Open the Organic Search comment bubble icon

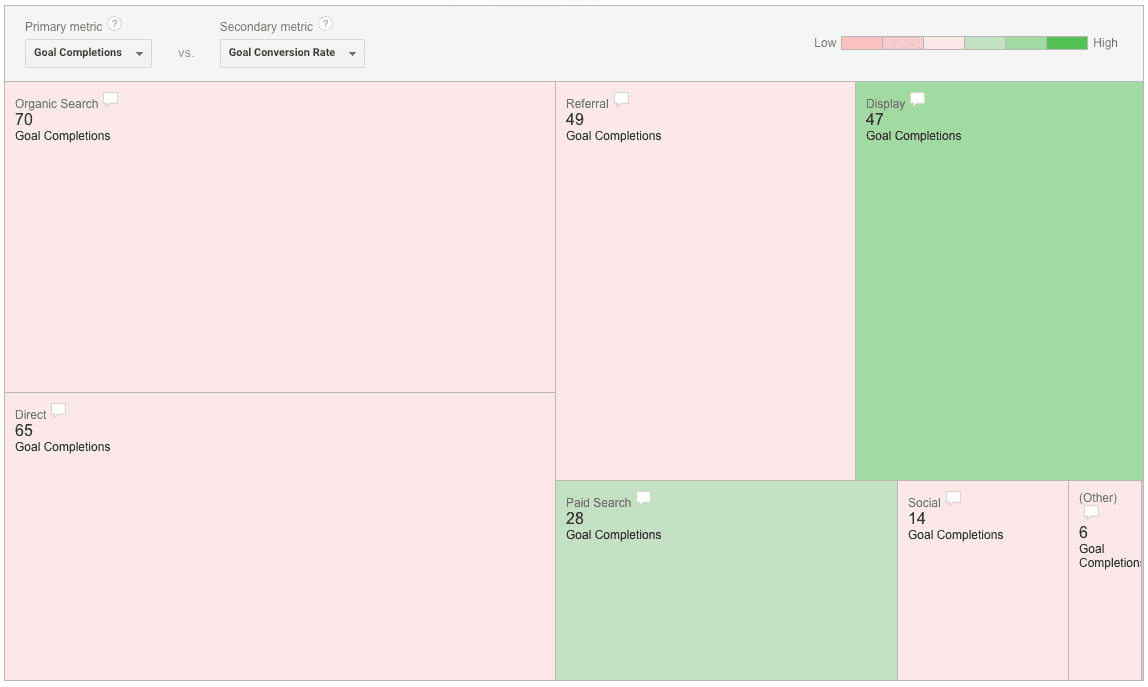click(111, 100)
